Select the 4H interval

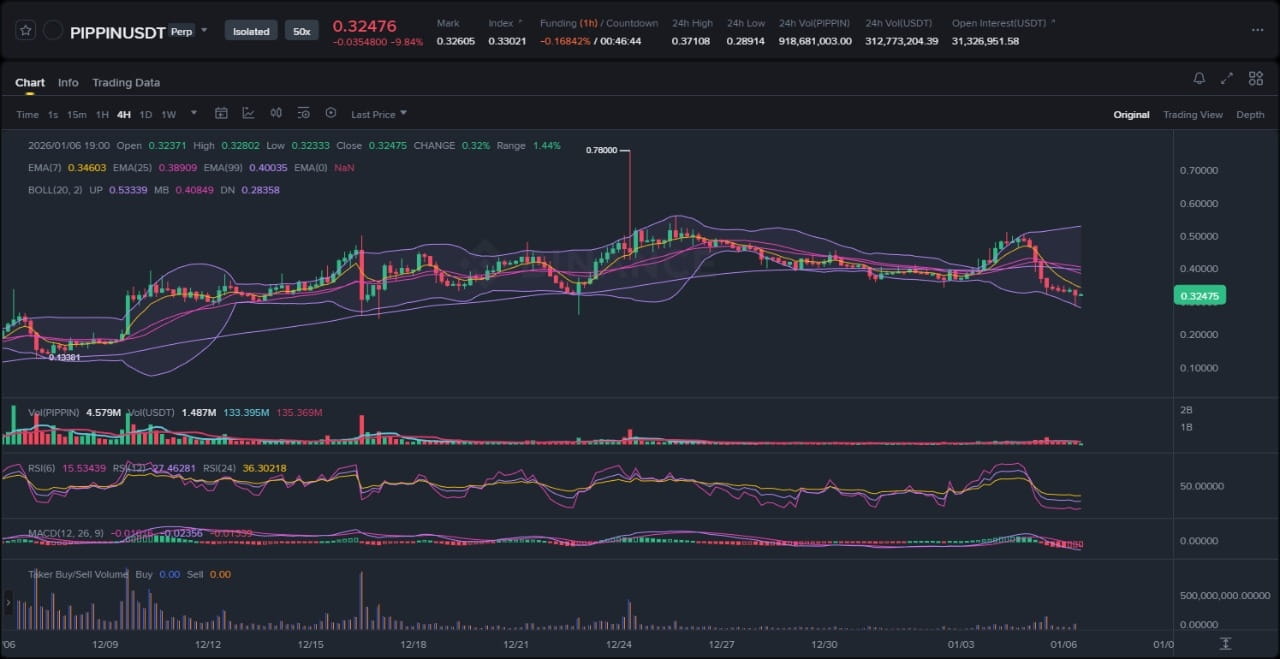[124, 114]
